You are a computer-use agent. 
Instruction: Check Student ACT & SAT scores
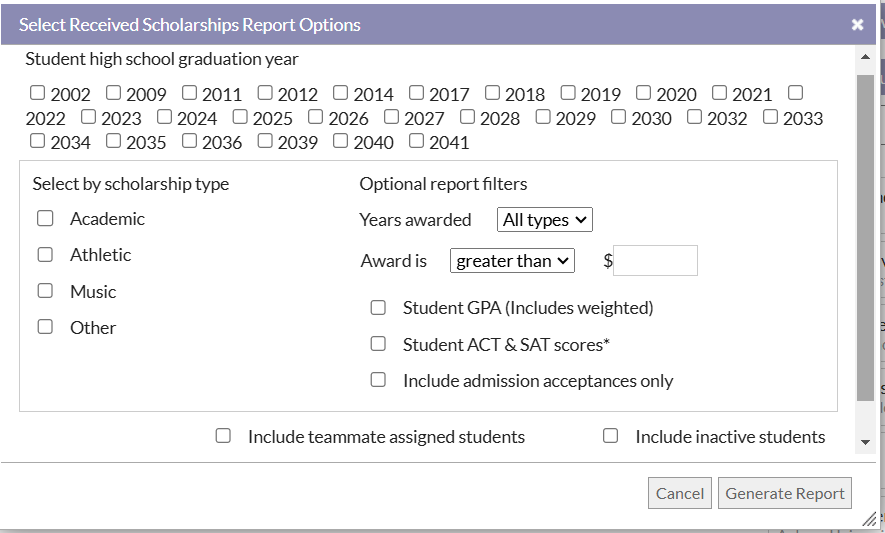click(x=378, y=344)
